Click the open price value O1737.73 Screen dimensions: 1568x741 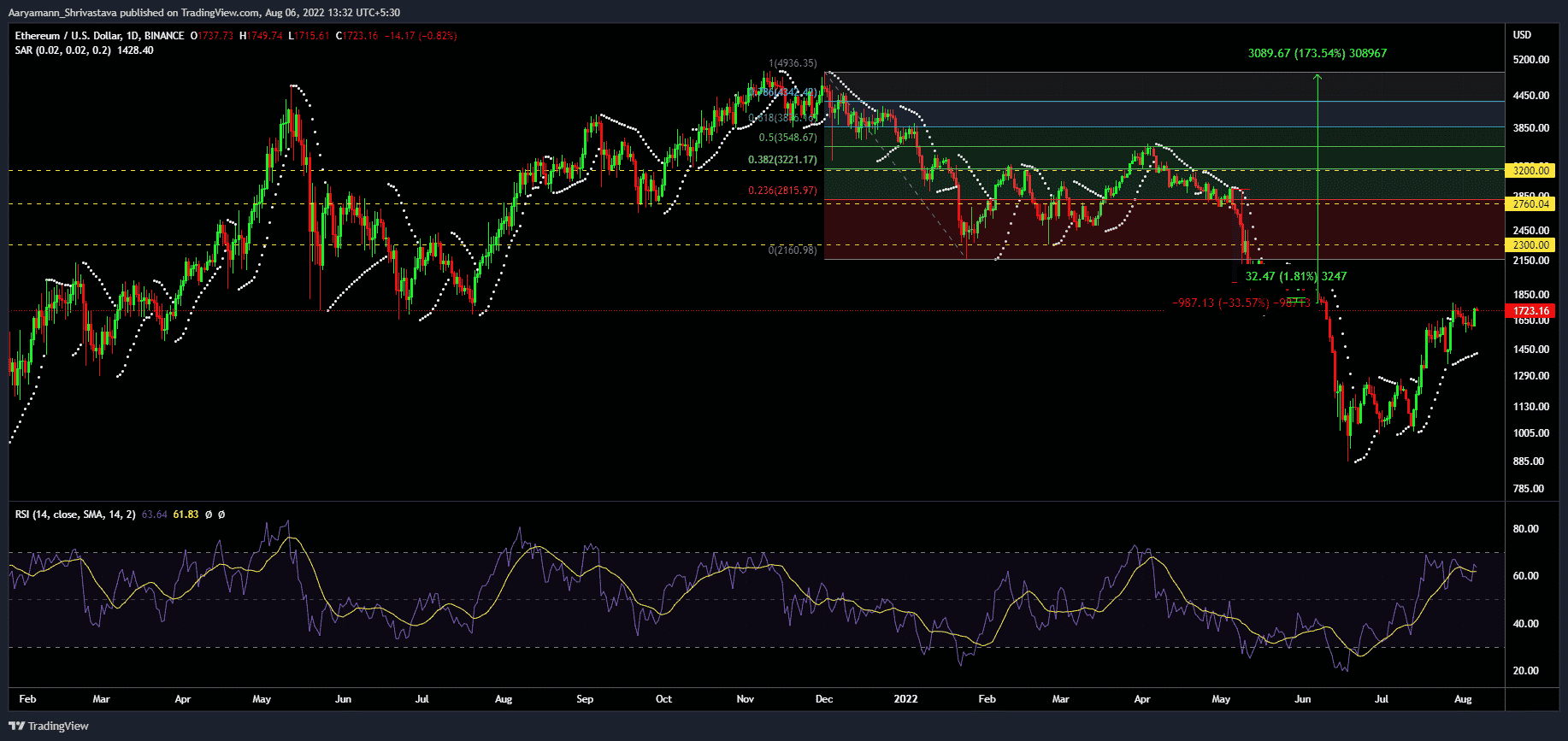[x=212, y=36]
